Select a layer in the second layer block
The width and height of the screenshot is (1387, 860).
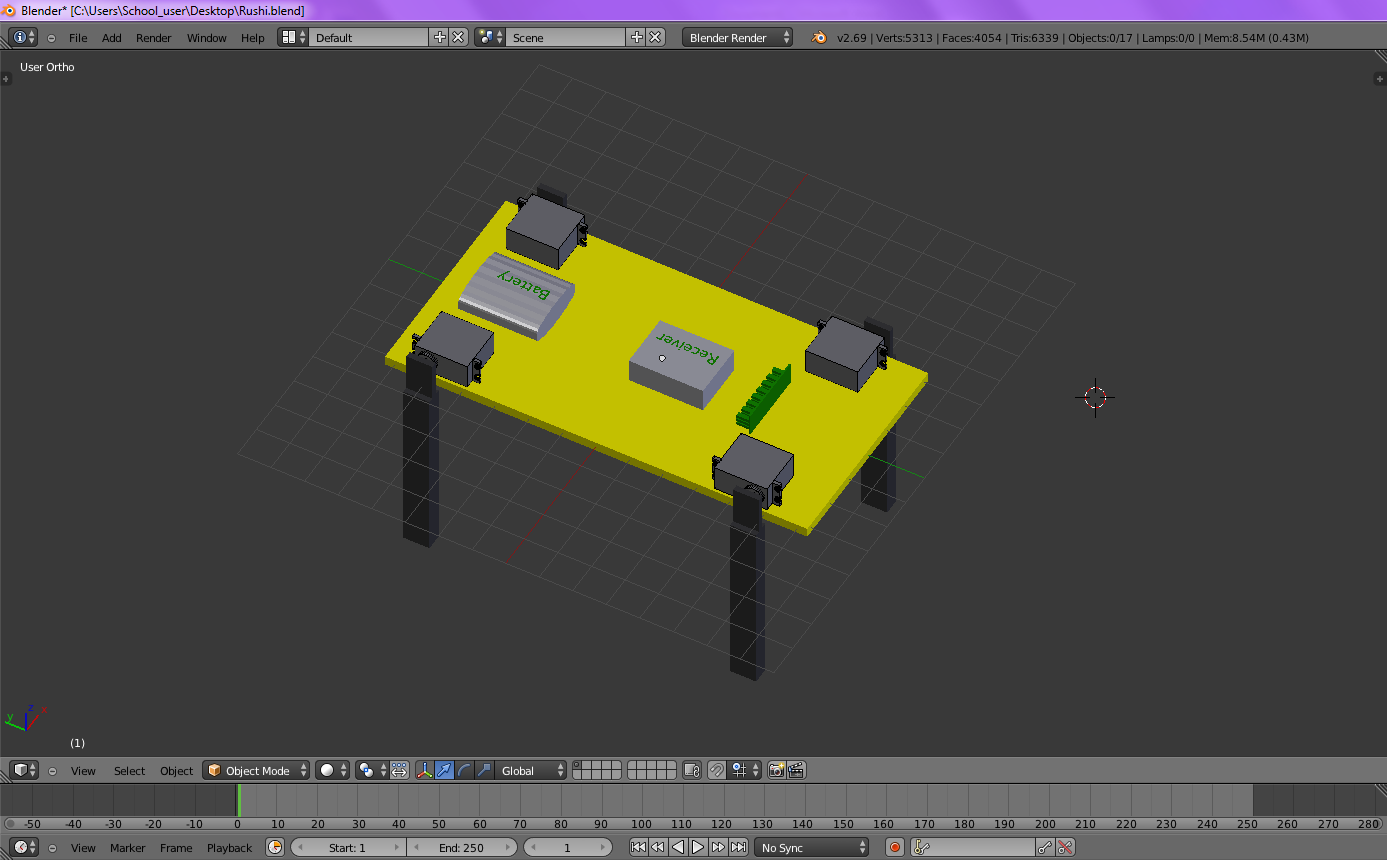point(652,770)
